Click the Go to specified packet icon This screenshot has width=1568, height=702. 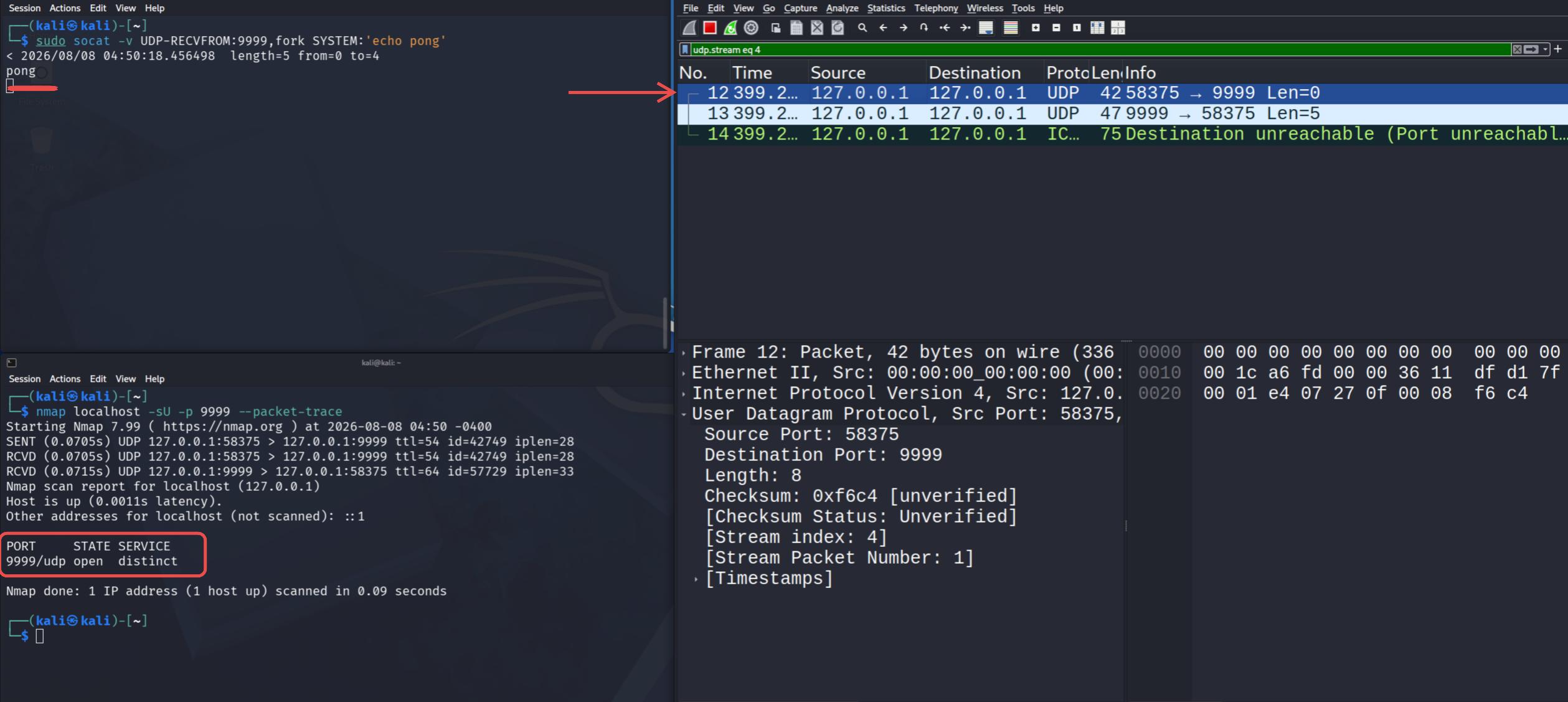924,27
